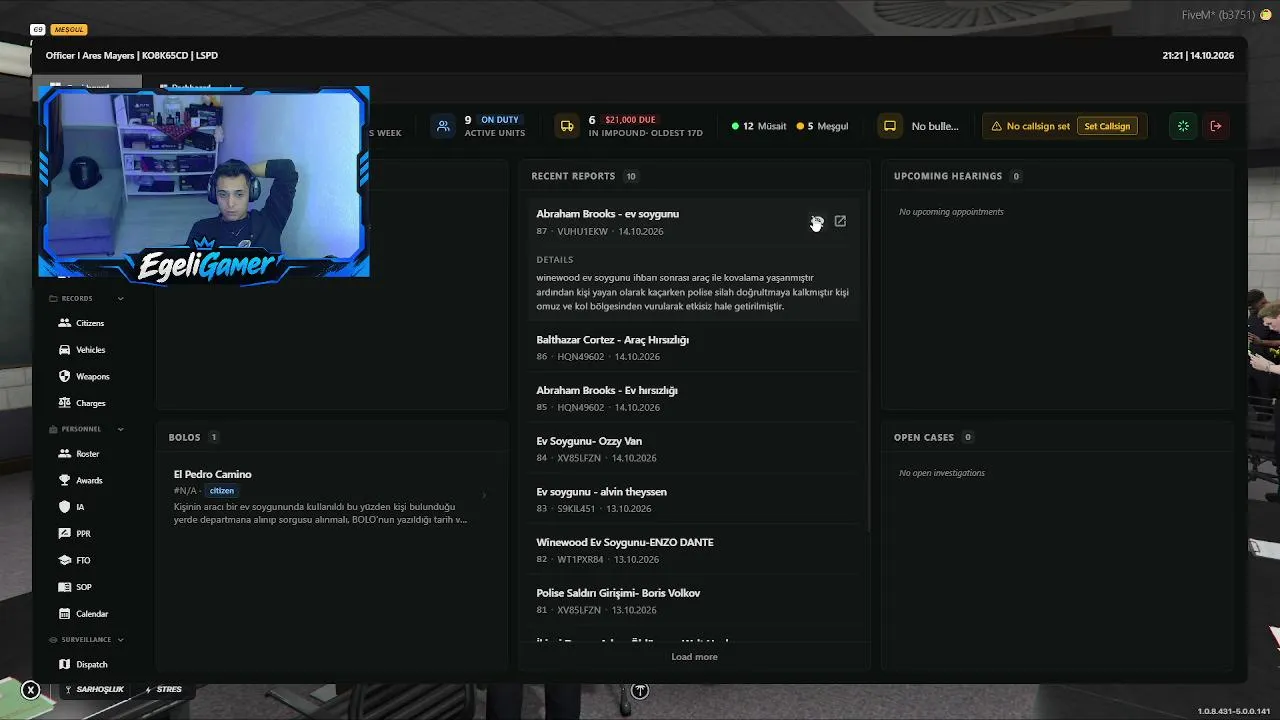
Task: Click the $21,000 DUE impound badge
Action: click(631, 120)
